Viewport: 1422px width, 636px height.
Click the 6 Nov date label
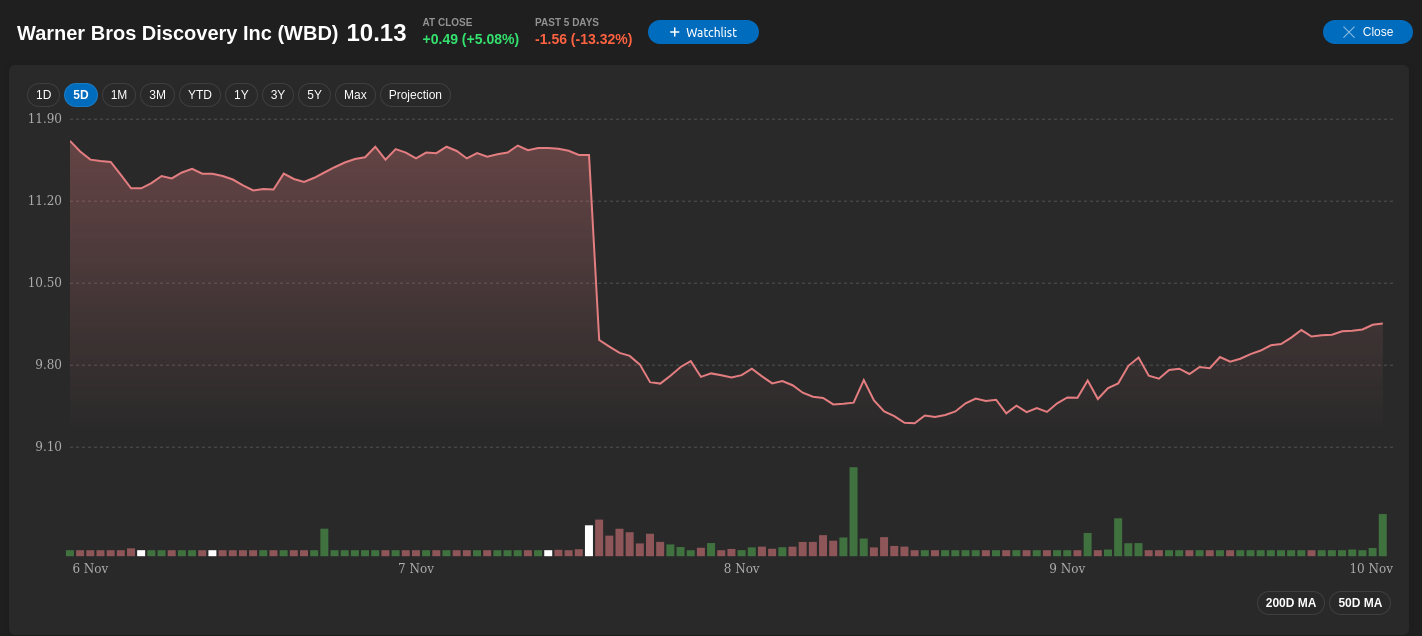(x=90, y=569)
